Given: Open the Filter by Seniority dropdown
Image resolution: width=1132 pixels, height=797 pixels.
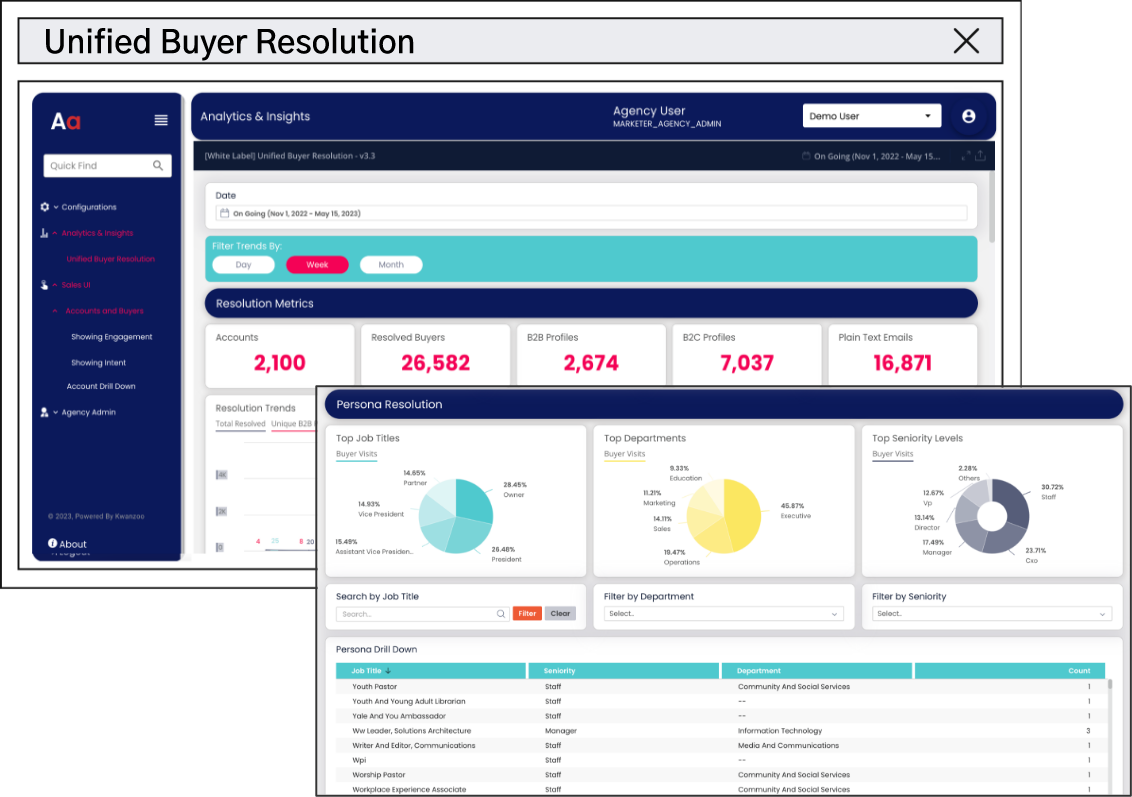Looking at the screenshot, I should pos(991,614).
